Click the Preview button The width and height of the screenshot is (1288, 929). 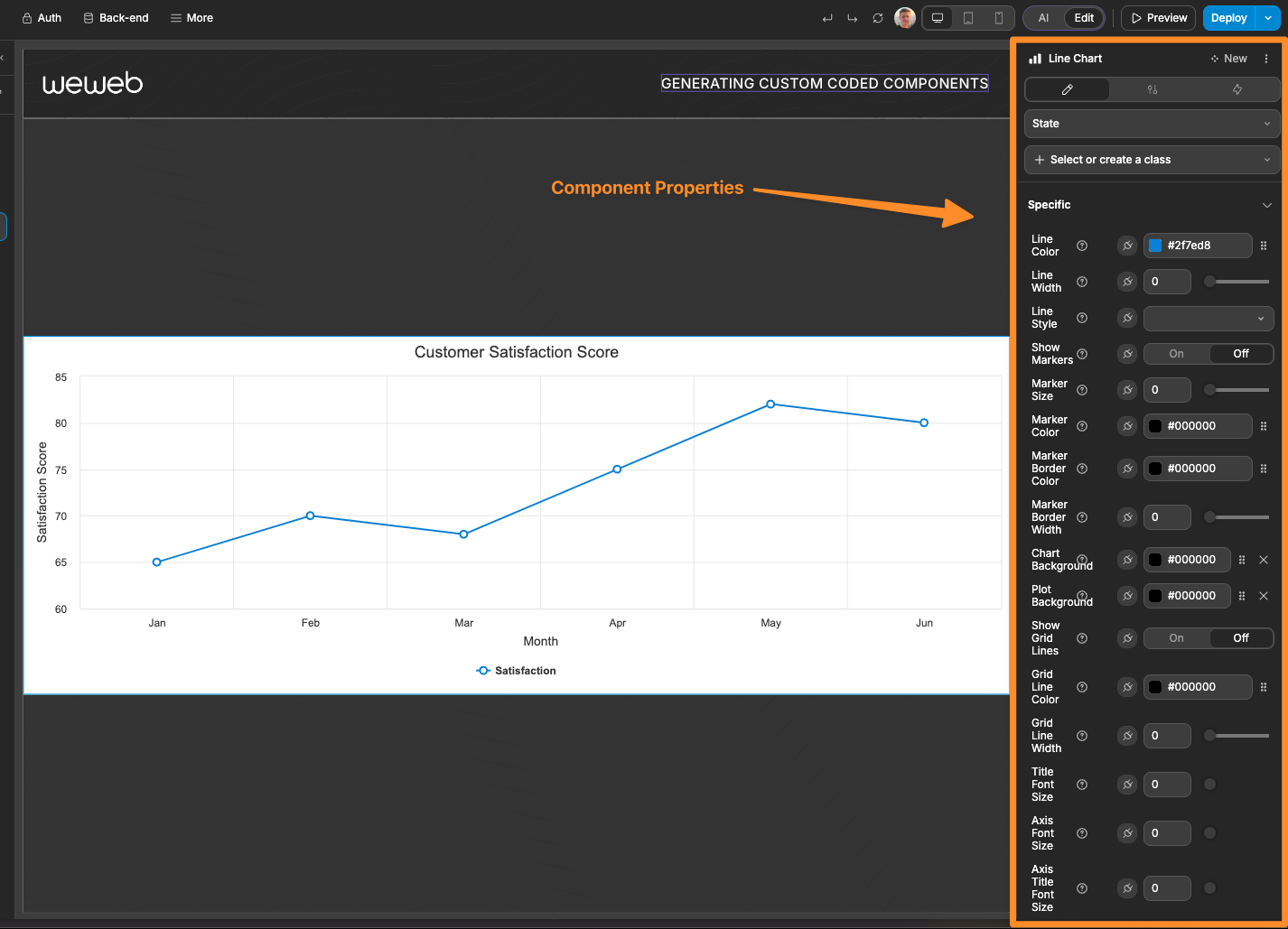1157,17
